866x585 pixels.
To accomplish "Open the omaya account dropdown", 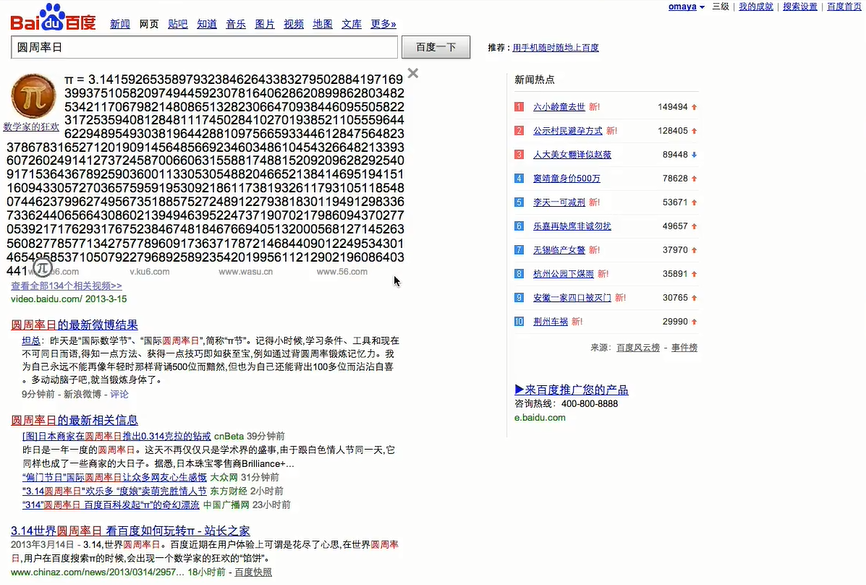I will [x=686, y=7].
